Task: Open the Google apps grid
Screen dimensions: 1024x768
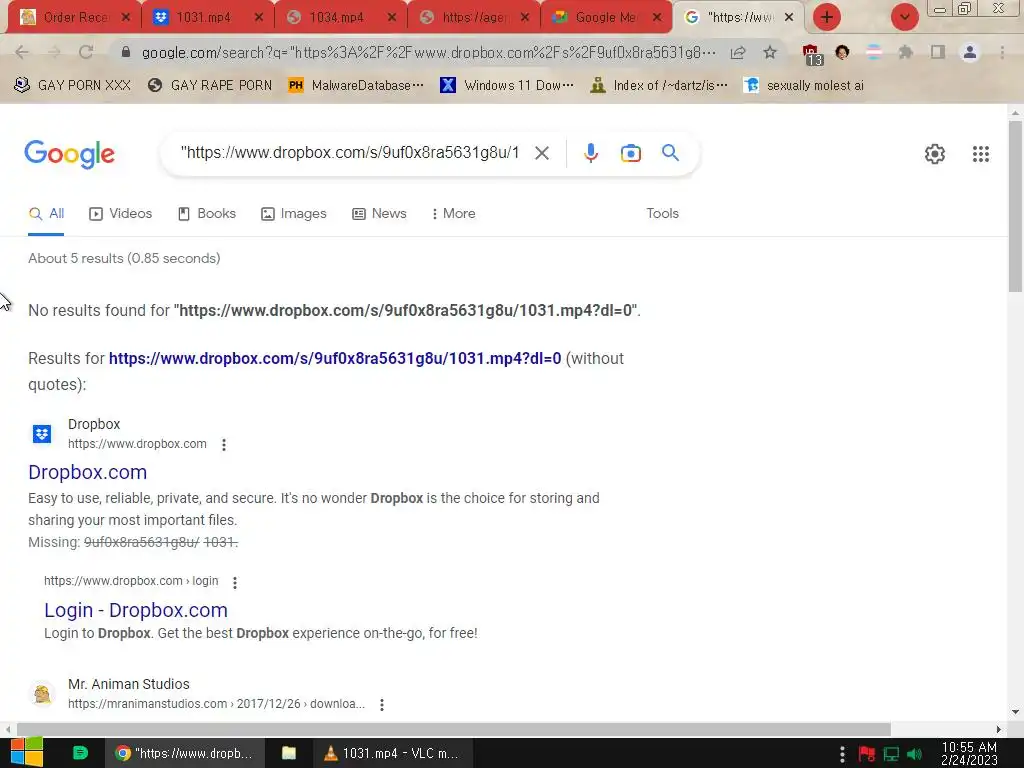Action: pos(980,154)
